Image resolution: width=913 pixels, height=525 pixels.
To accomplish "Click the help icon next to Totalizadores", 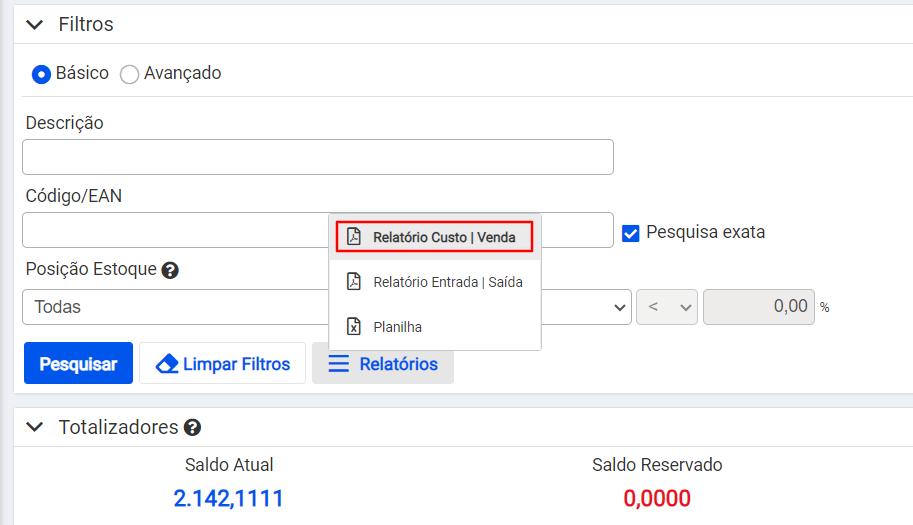I will click(x=192, y=428).
